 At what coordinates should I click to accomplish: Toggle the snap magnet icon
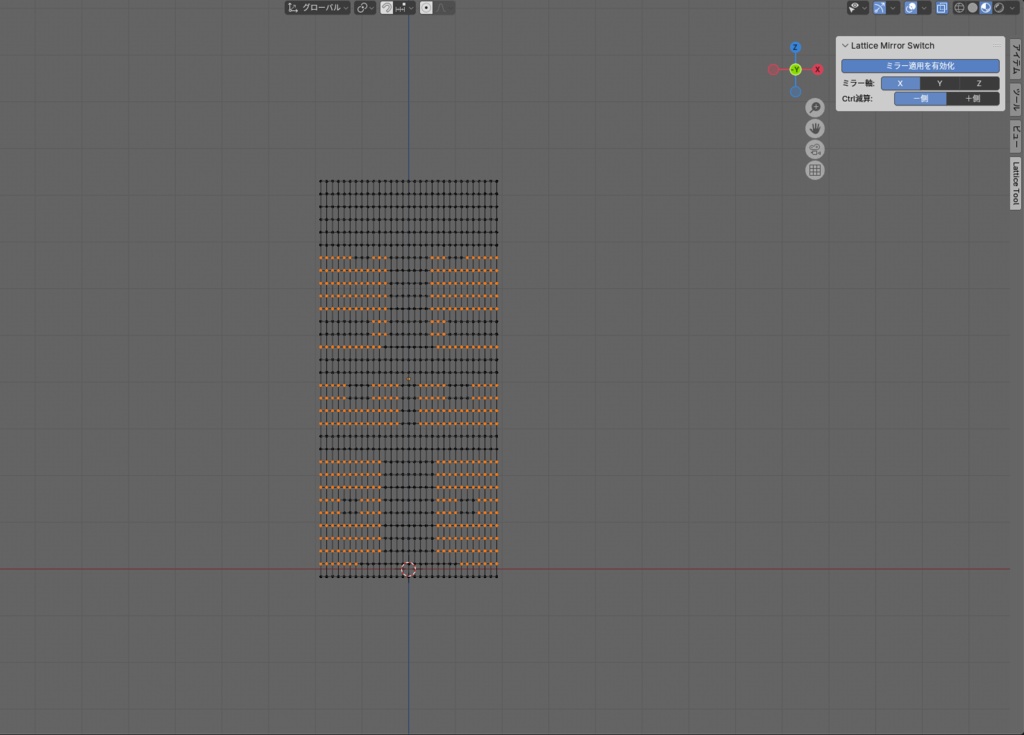point(387,8)
